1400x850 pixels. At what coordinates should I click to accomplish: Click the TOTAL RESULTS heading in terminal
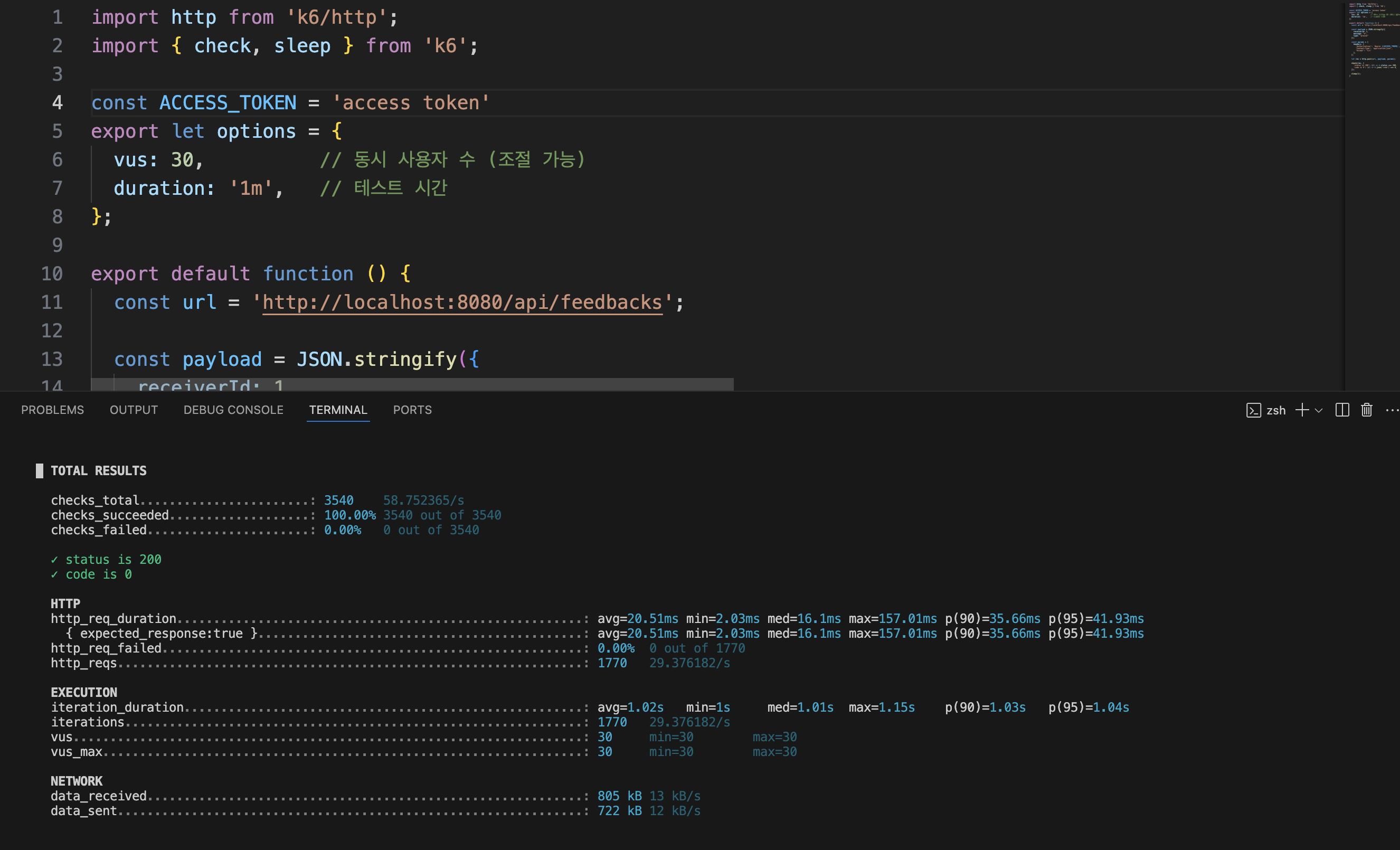[98, 470]
